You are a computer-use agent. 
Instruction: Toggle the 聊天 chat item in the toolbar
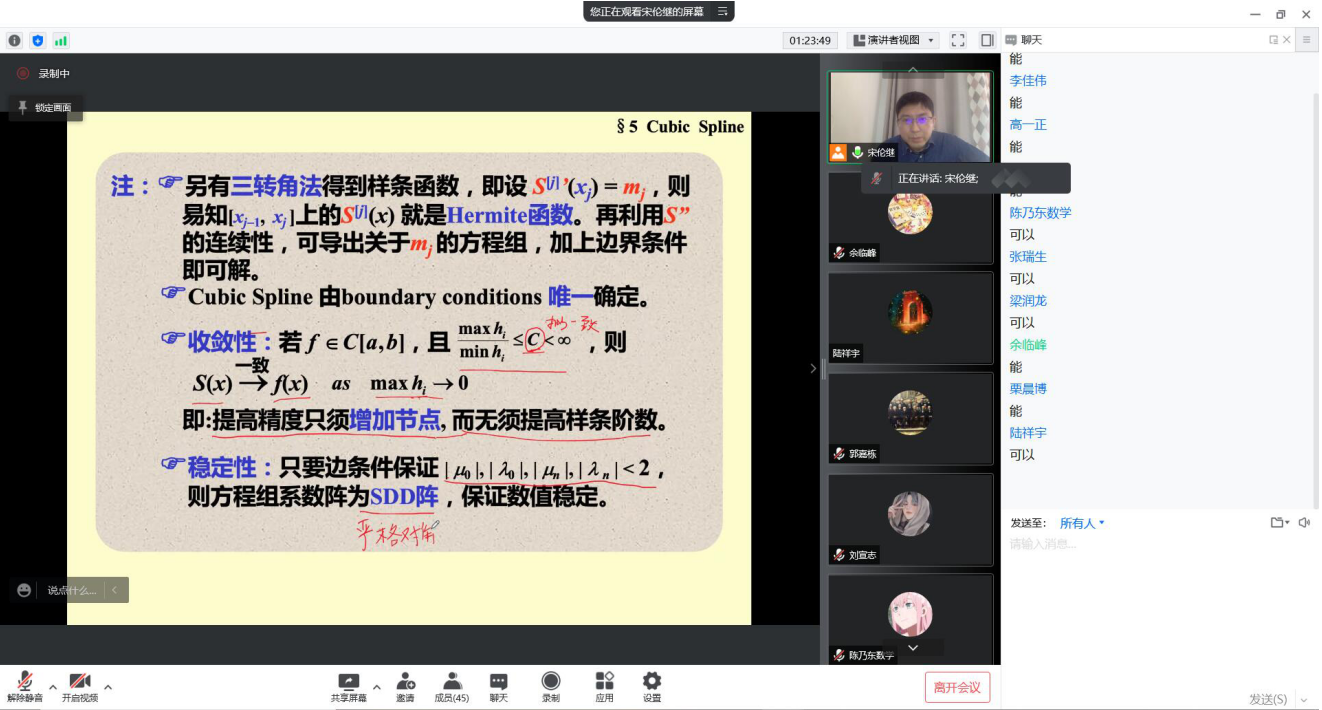pyautogui.click(x=498, y=687)
